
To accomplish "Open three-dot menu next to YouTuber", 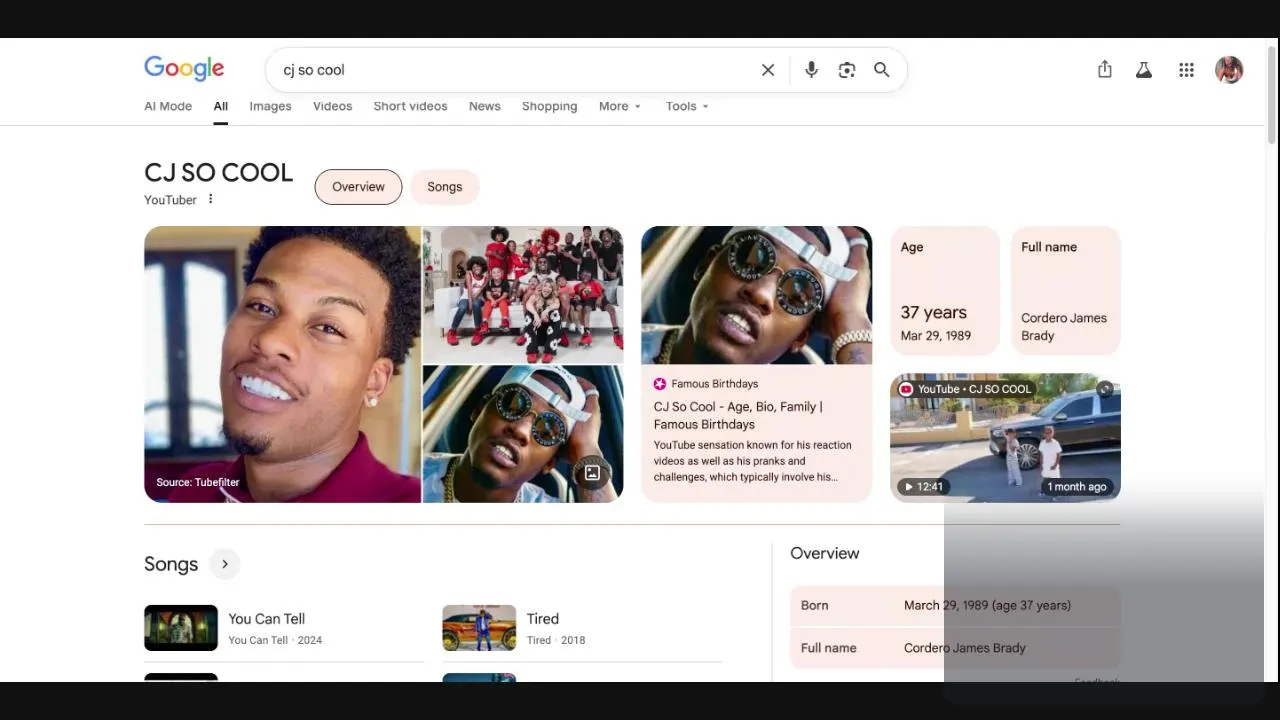I will point(210,199).
